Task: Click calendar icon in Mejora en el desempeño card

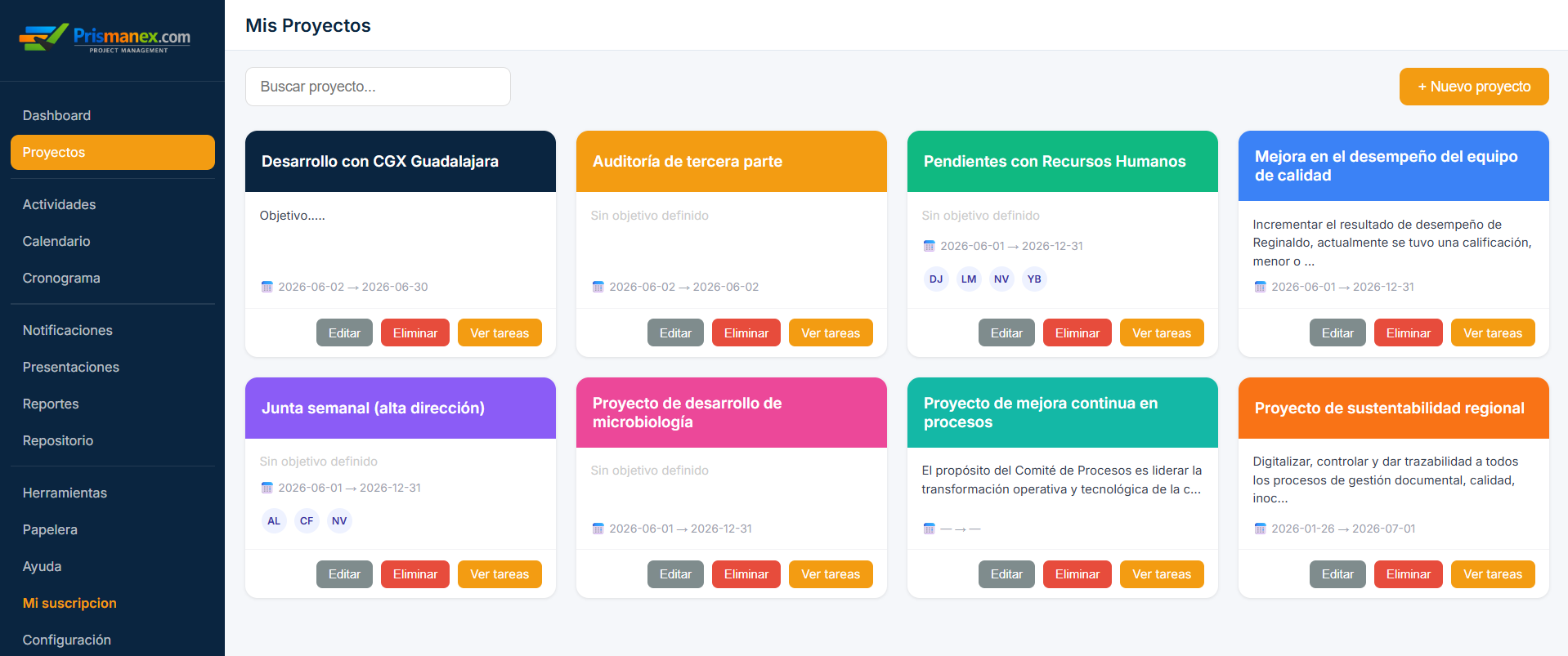Action: click(x=1260, y=287)
